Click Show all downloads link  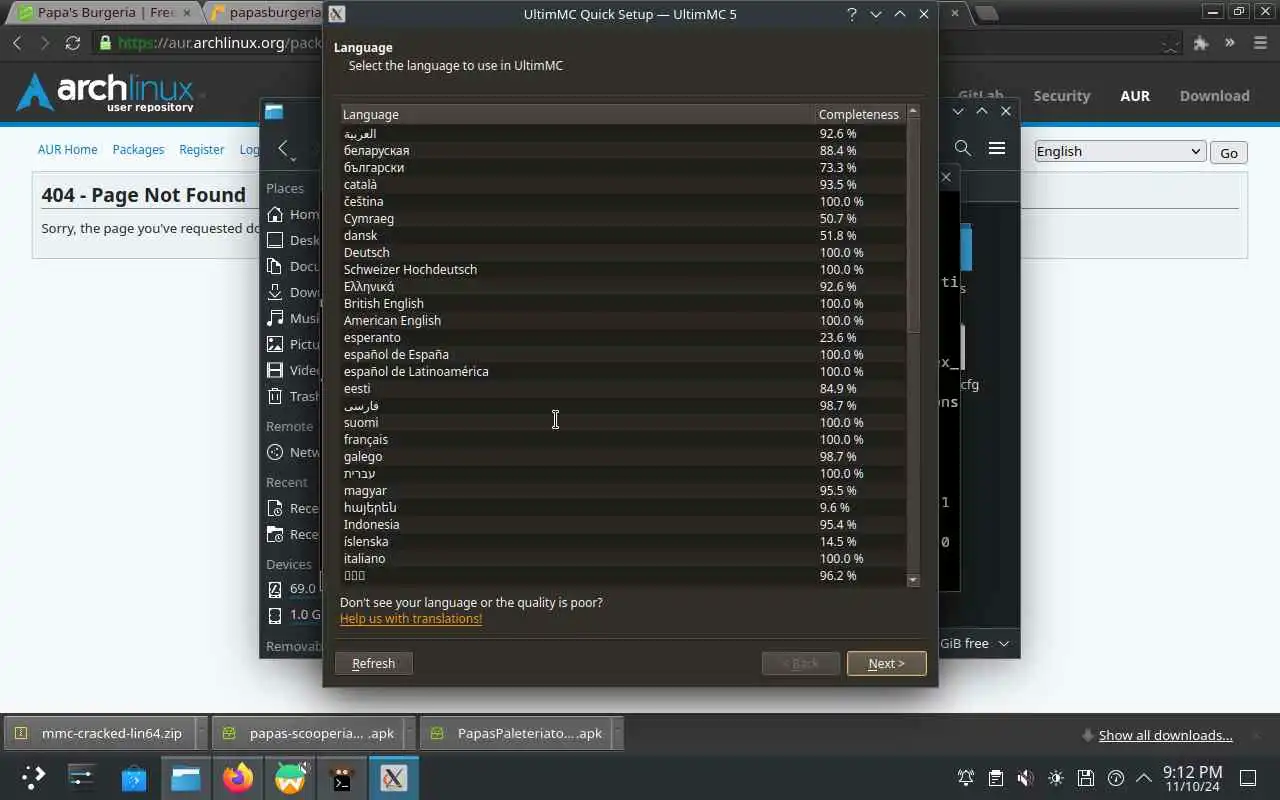pyautogui.click(x=1165, y=735)
